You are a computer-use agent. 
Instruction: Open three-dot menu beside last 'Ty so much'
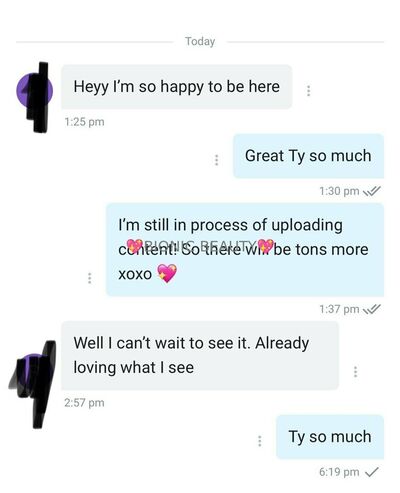pos(260,441)
